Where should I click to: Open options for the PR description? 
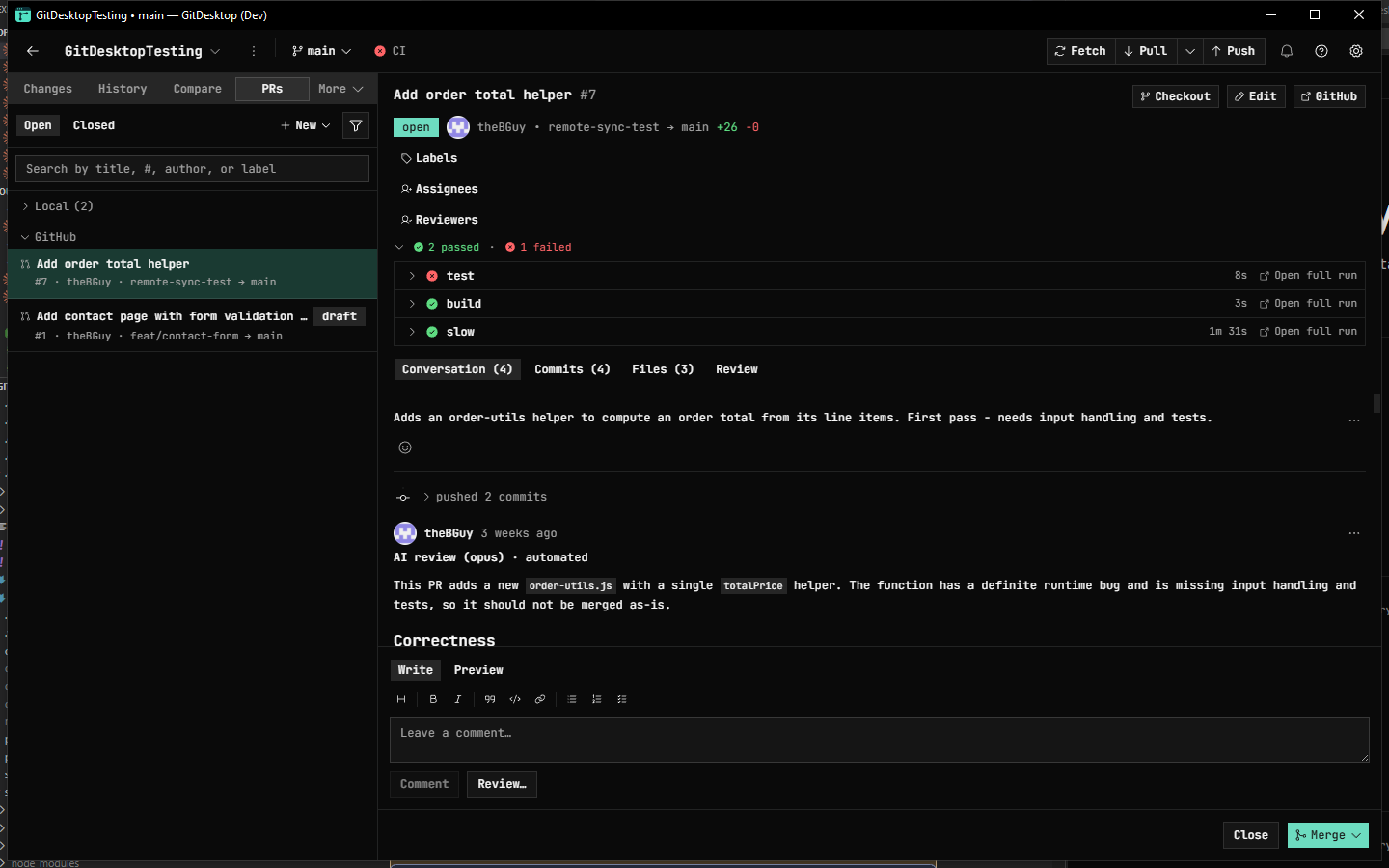point(1354,420)
